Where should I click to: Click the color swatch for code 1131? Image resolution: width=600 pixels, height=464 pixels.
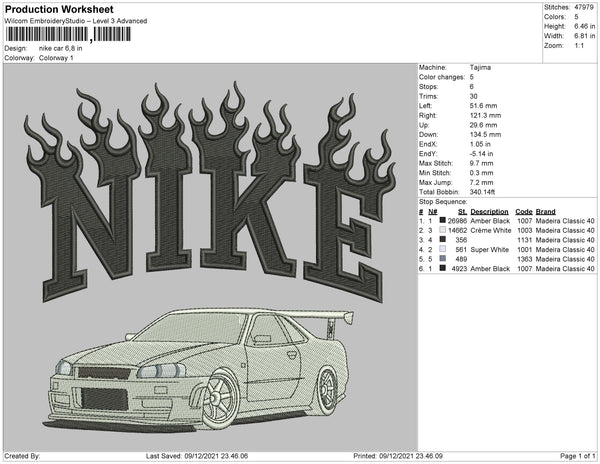point(443,239)
